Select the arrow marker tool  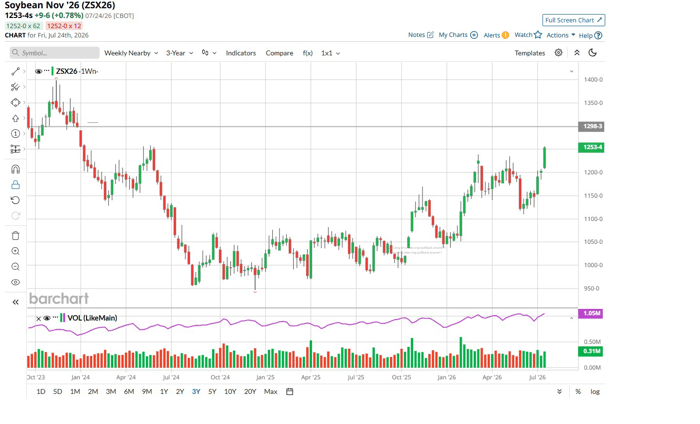(16, 118)
